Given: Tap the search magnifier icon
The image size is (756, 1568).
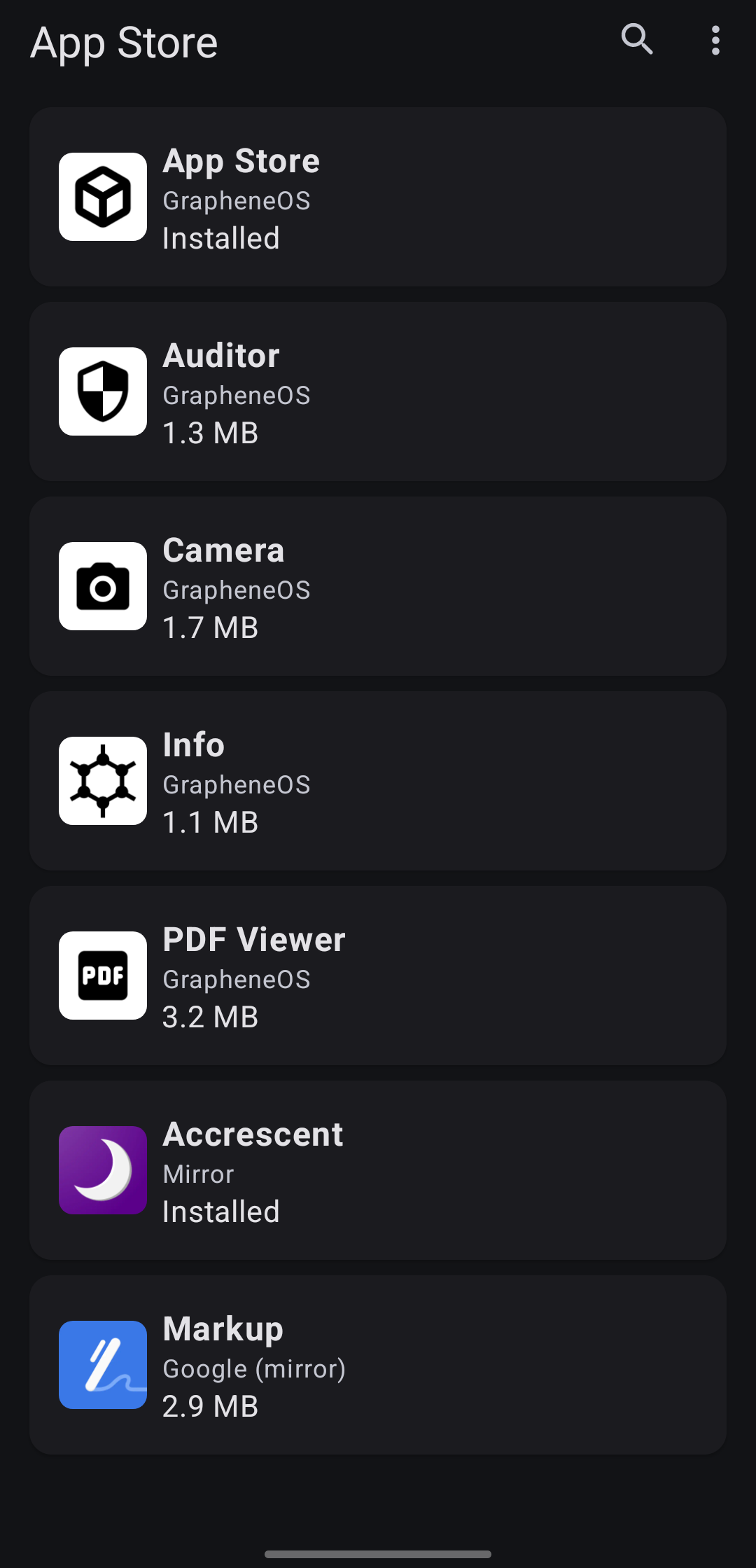Looking at the screenshot, I should (637, 39).
